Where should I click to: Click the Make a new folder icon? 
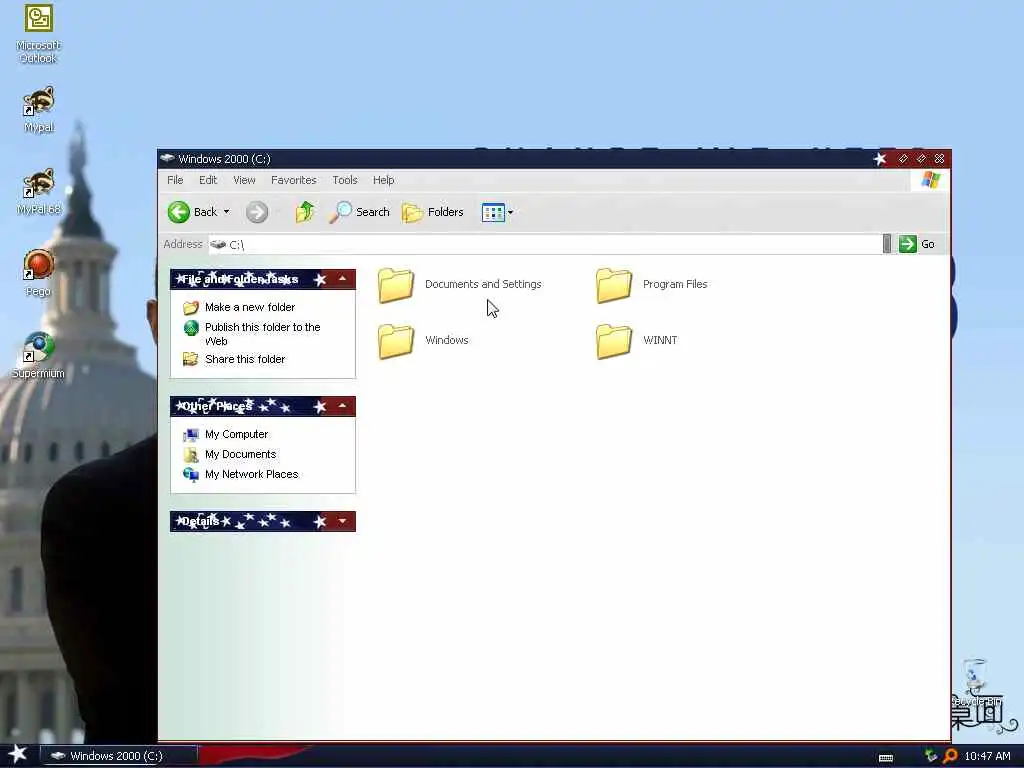pyautogui.click(x=191, y=307)
